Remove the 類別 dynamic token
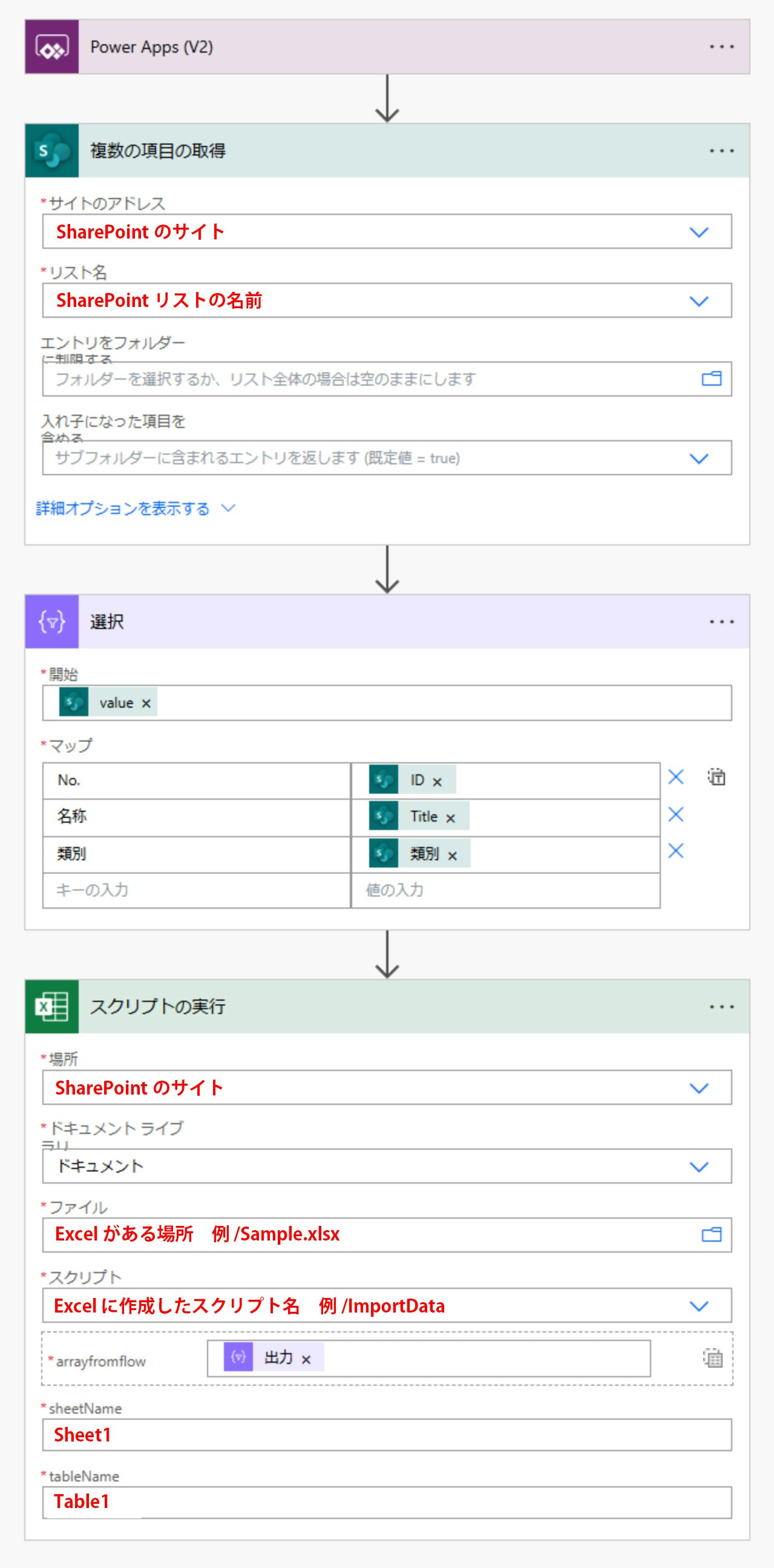Viewport: 774px width, 1568px height. [x=452, y=856]
